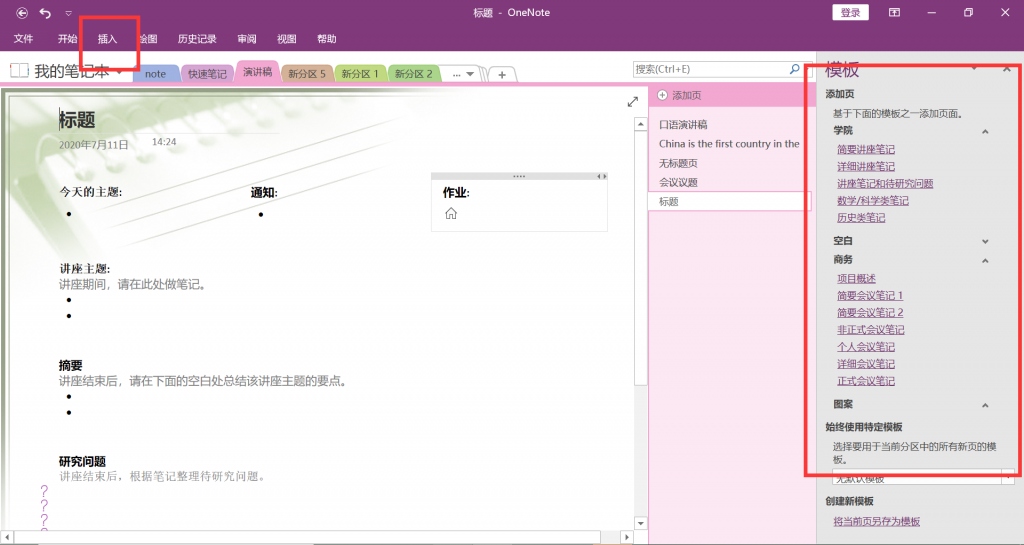1024x545 pixels.
Task: Open the 文件 menu
Action: click(24, 39)
